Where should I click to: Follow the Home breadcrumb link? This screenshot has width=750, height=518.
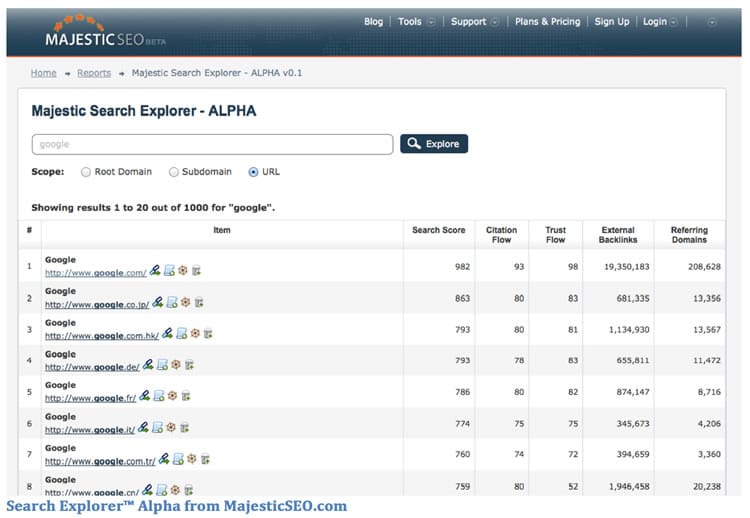(x=44, y=73)
